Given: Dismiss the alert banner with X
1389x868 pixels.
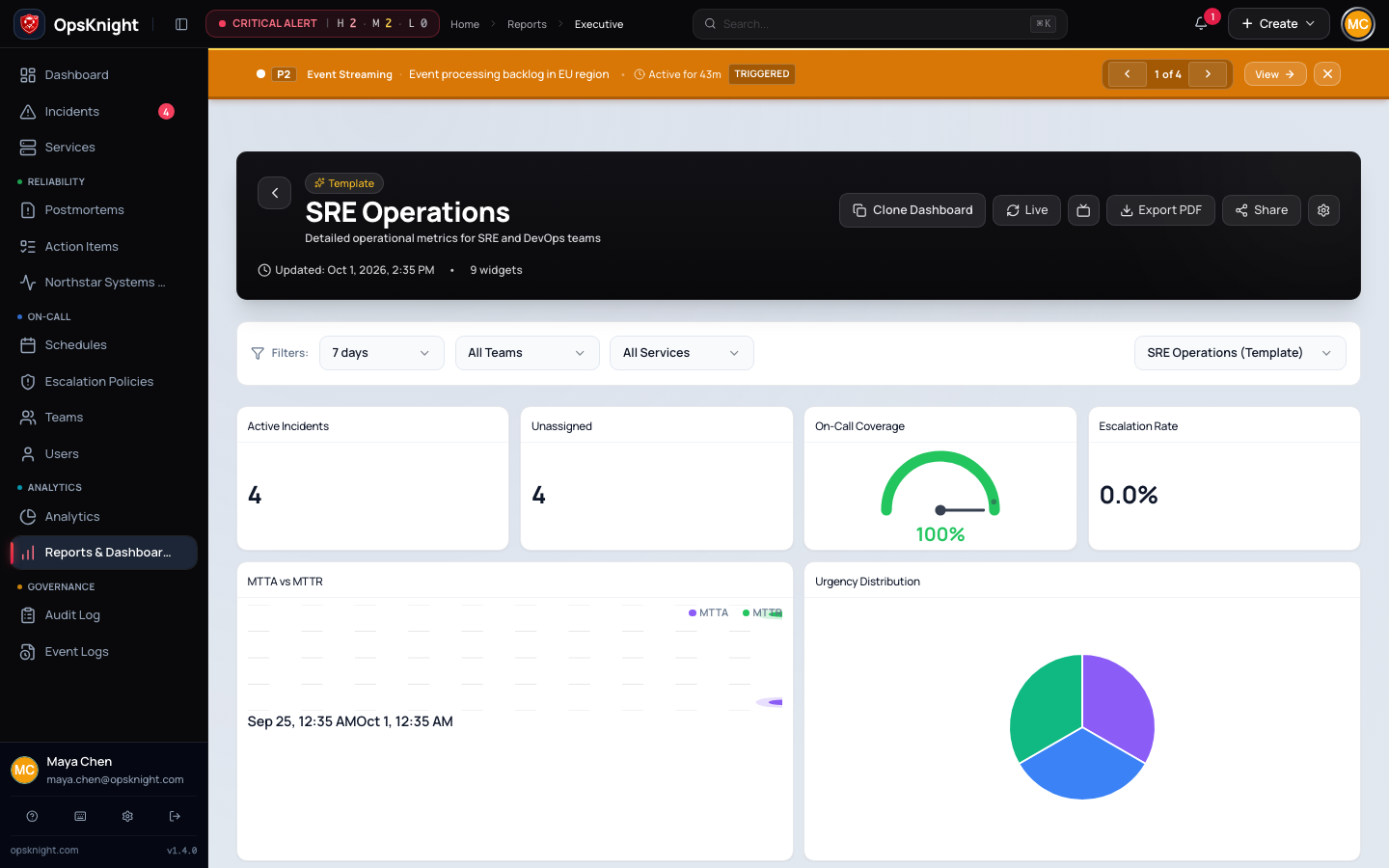Looking at the screenshot, I should click(x=1327, y=74).
